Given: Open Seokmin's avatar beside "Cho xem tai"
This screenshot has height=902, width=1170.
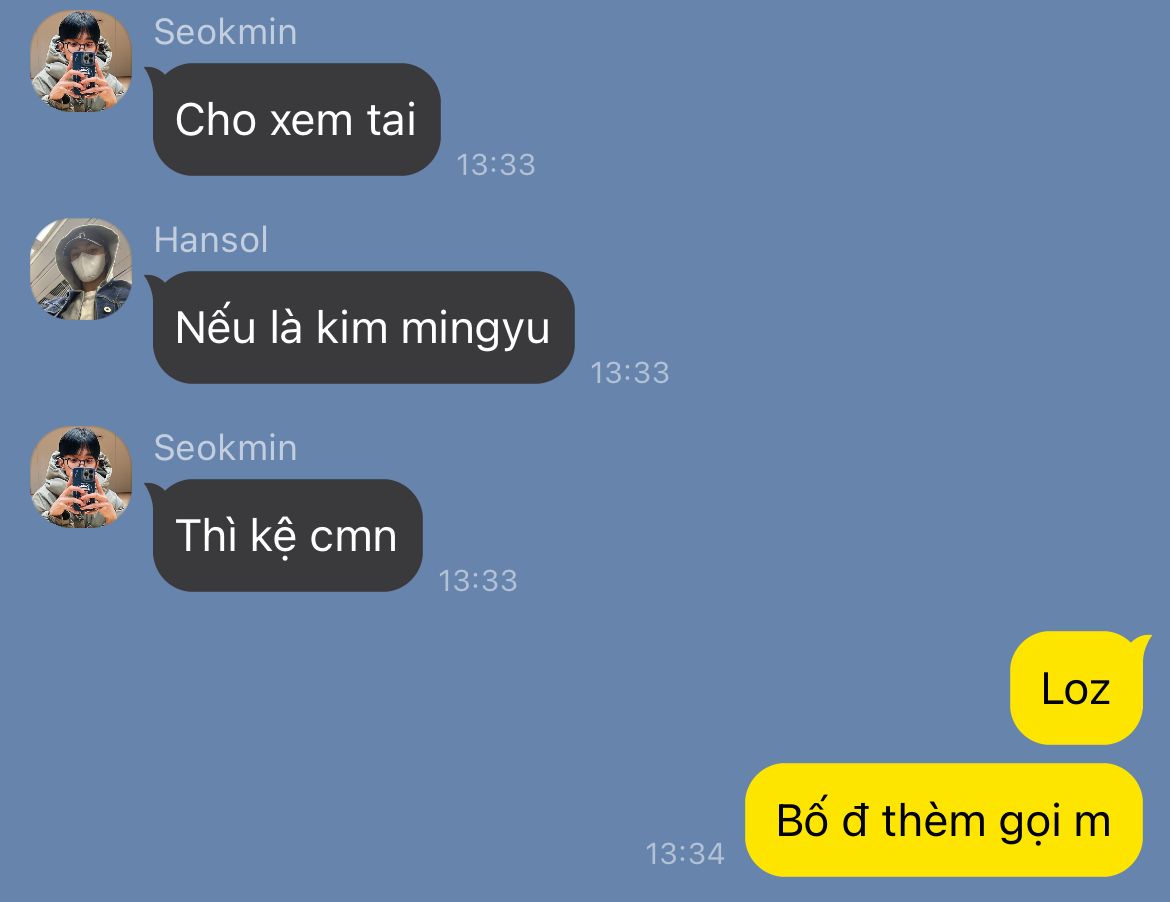Looking at the screenshot, I should coord(81,61).
